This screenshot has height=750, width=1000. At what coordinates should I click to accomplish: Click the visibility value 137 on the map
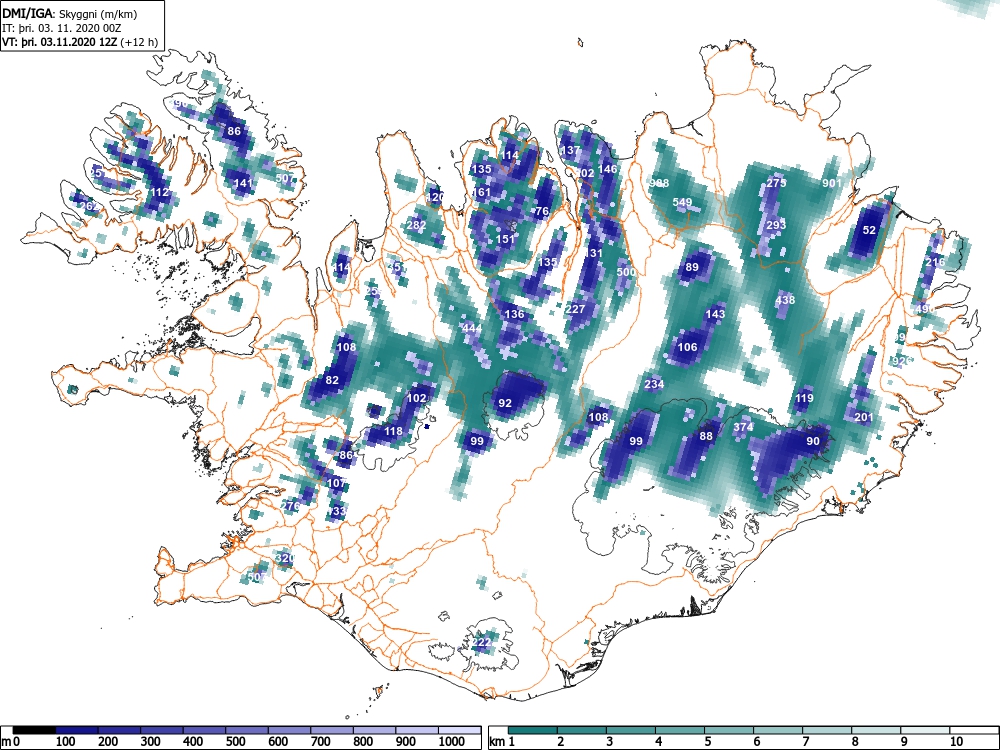(570, 151)
